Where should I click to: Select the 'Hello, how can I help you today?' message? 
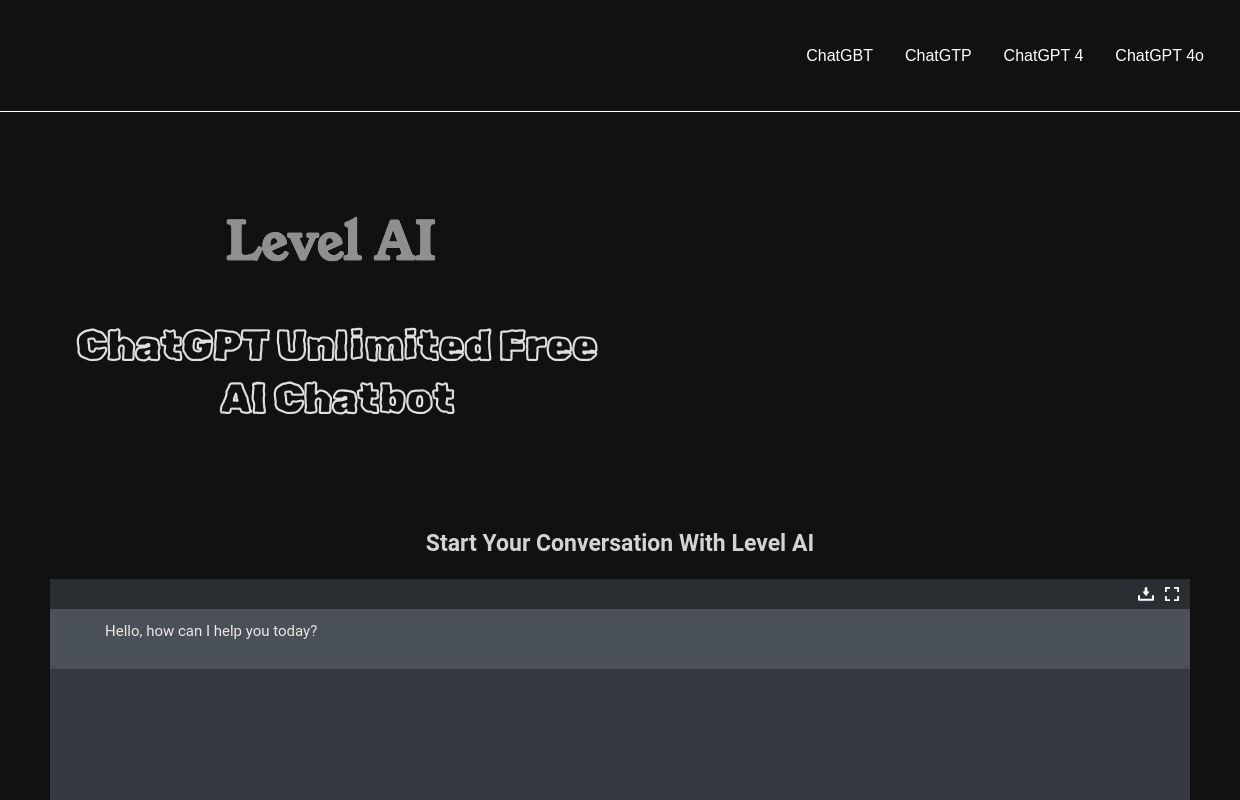(211, 631)
